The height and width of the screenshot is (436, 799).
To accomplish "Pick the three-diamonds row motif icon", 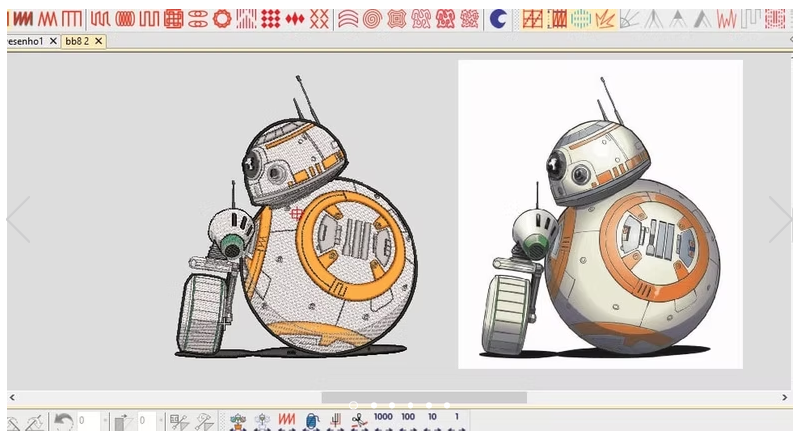I will (295, 19).
